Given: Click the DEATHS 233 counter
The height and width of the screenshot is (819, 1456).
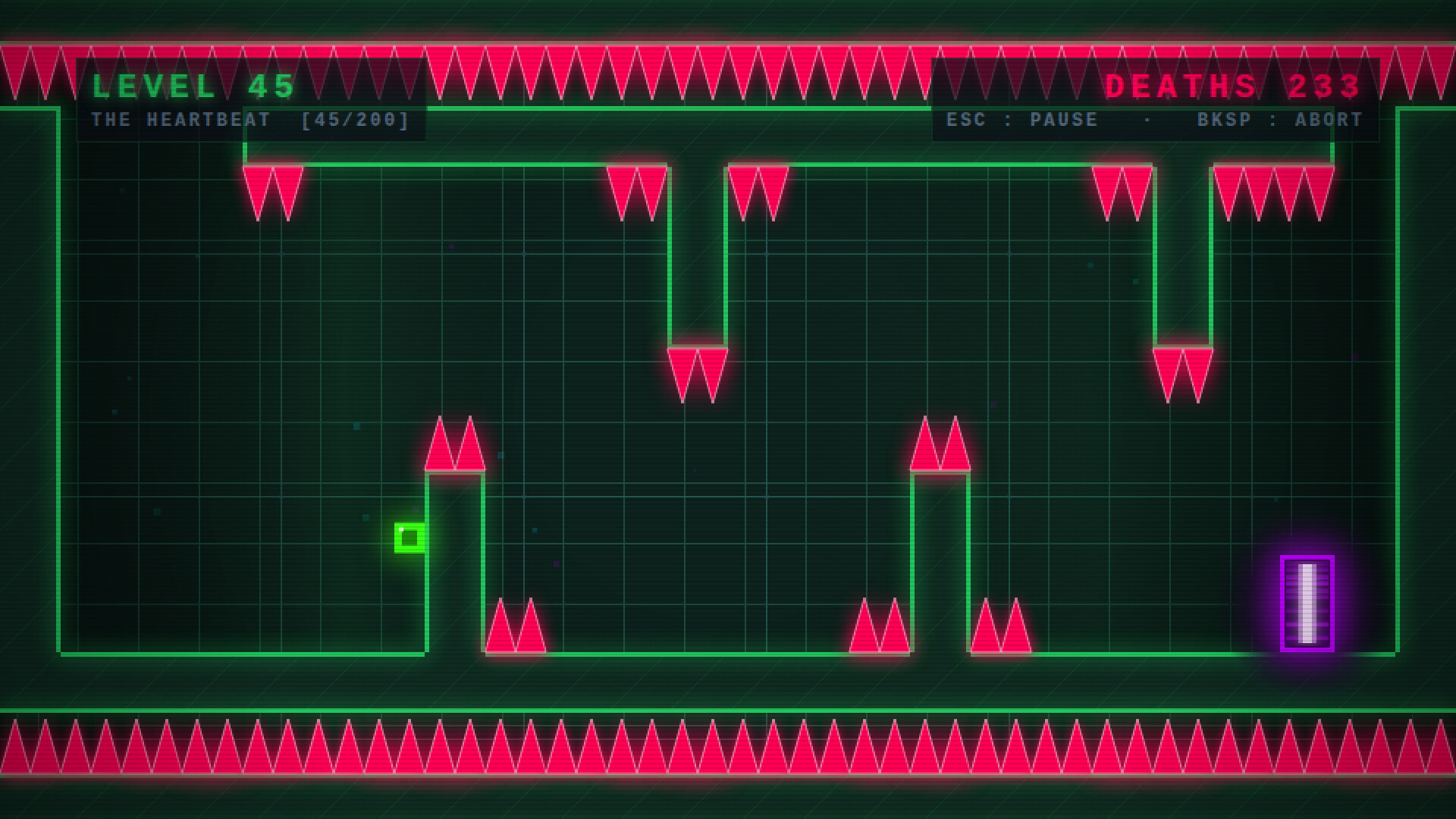Looking at the screenshot, I should point(1234,86).
